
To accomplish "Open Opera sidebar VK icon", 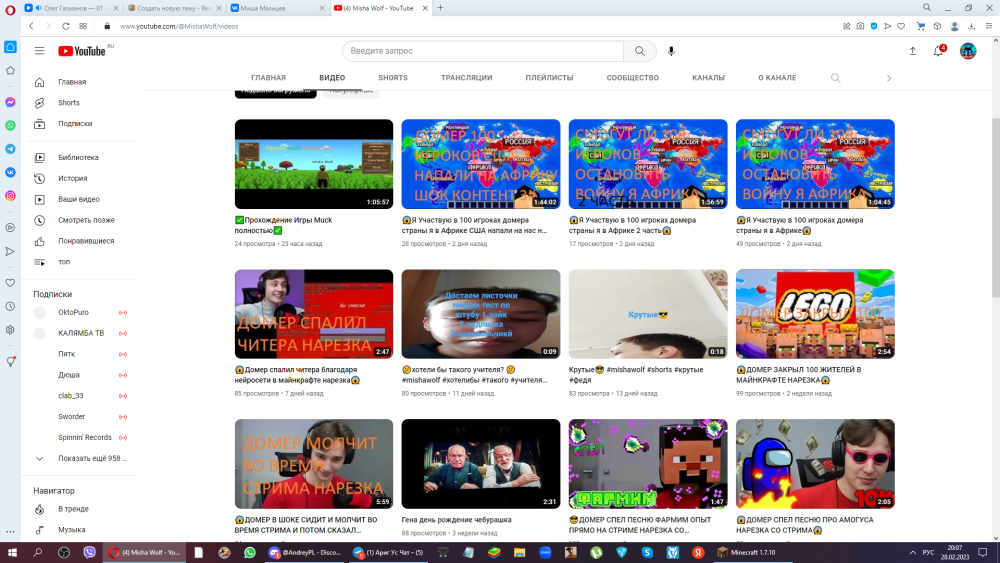I will click(x=10, y=172).
